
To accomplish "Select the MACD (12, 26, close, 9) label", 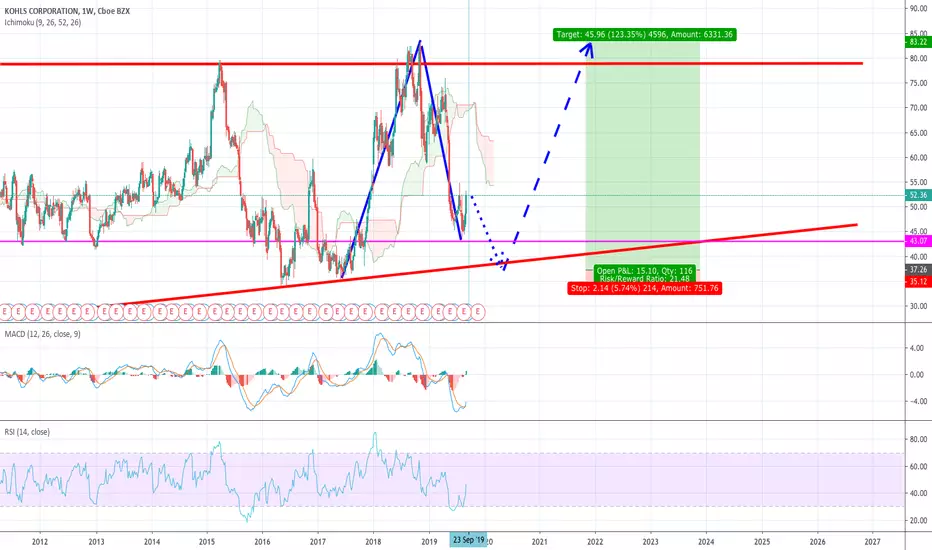I will click(42, 334).
